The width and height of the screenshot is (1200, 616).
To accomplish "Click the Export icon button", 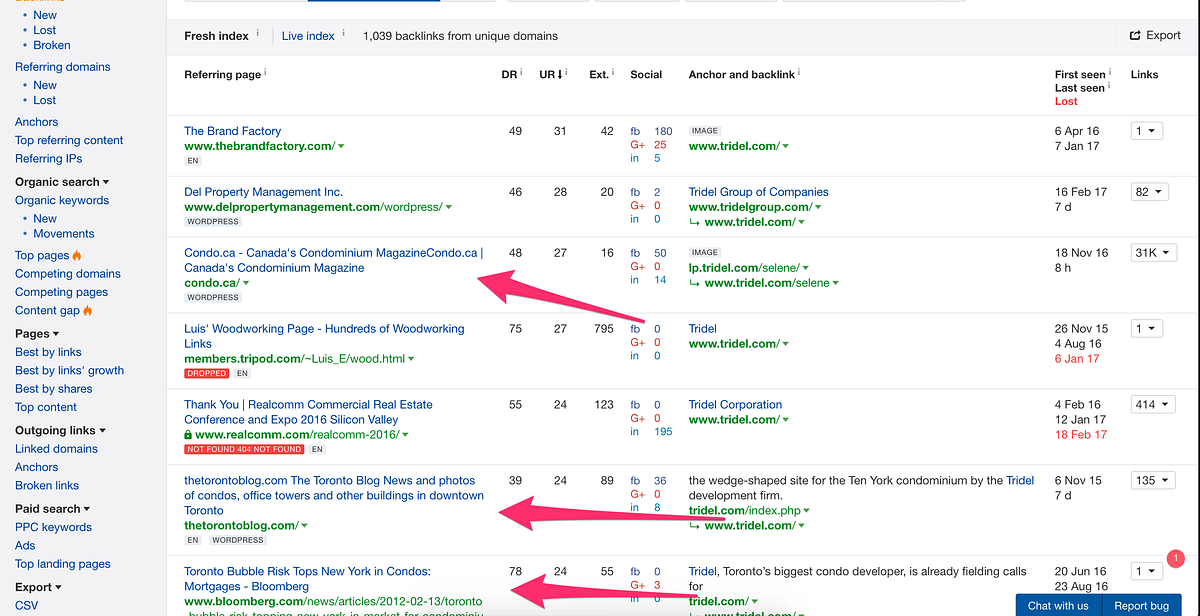I will 1155,35.
